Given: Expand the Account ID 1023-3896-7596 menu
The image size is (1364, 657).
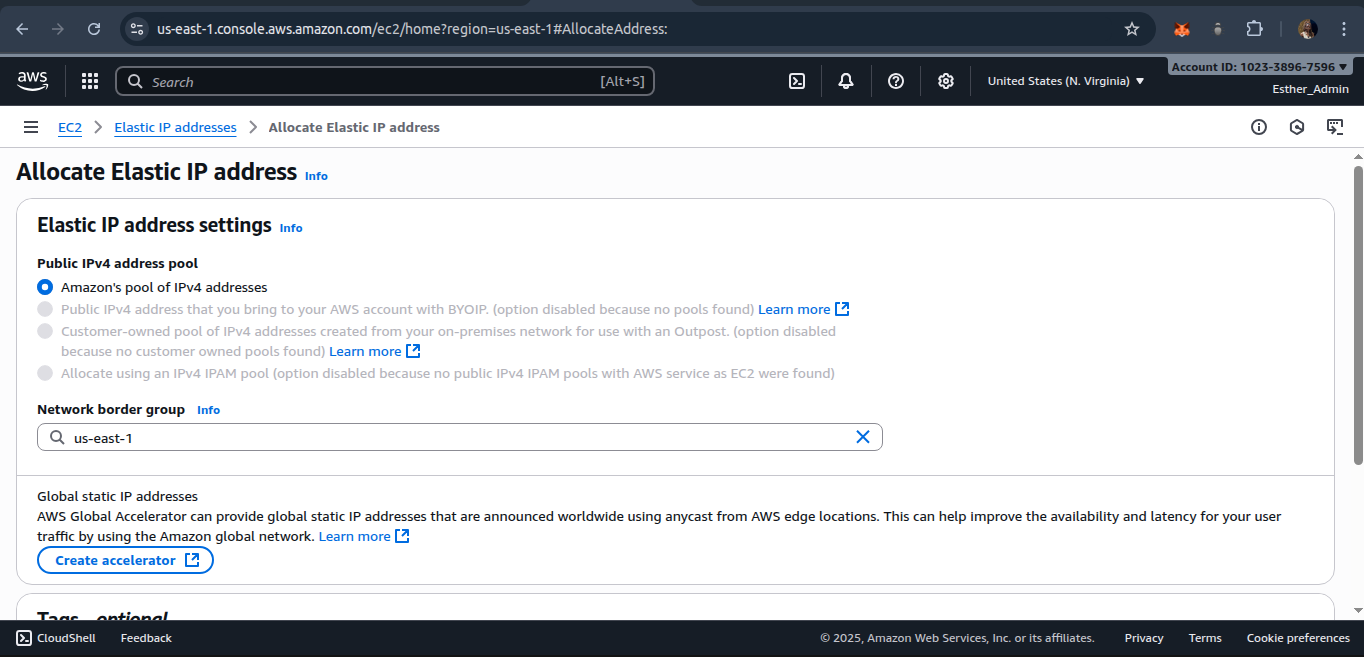Looking at the screenshot, I should tap(1258, 67).
